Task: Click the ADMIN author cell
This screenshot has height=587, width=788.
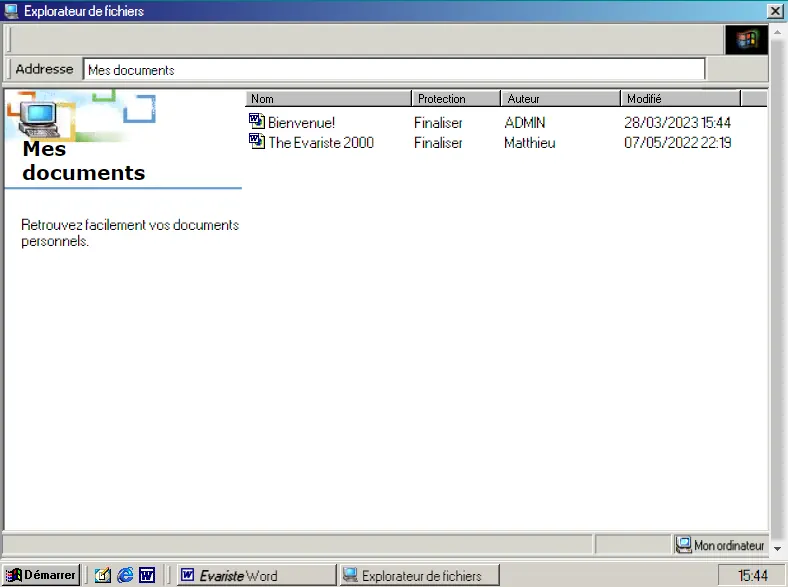Action: (x=525, y=123)
